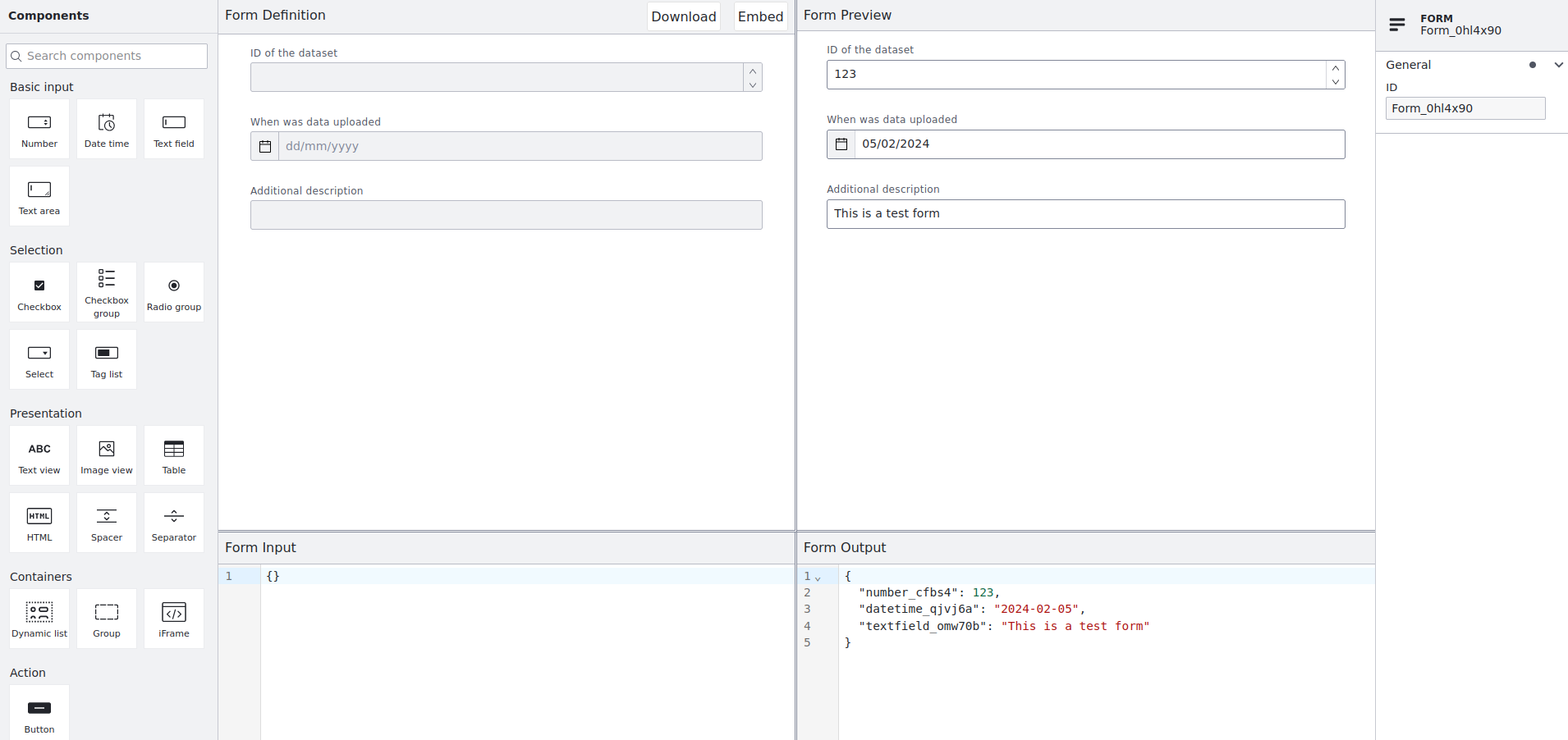This screenshot has height=740, width=1568.
Task: Select Additional description field in Form Definition
Action: coord(507,215)
